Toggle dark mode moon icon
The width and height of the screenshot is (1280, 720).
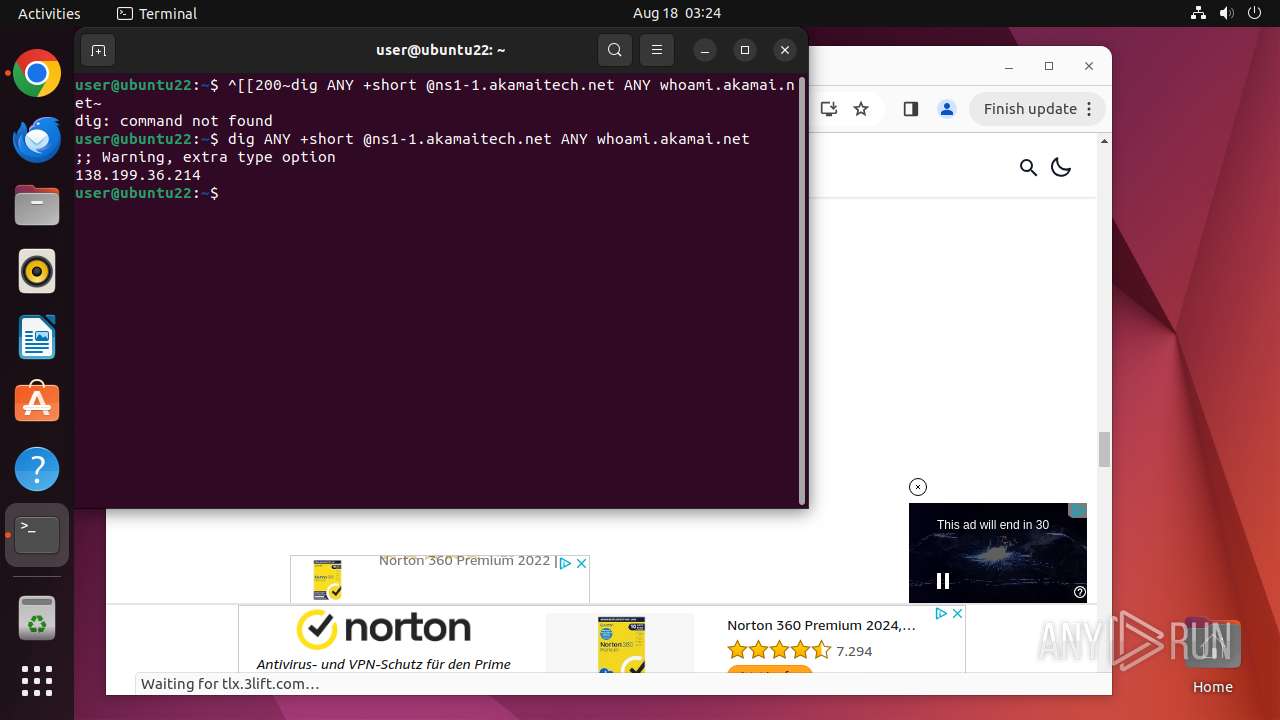[x=1061, y=167]
